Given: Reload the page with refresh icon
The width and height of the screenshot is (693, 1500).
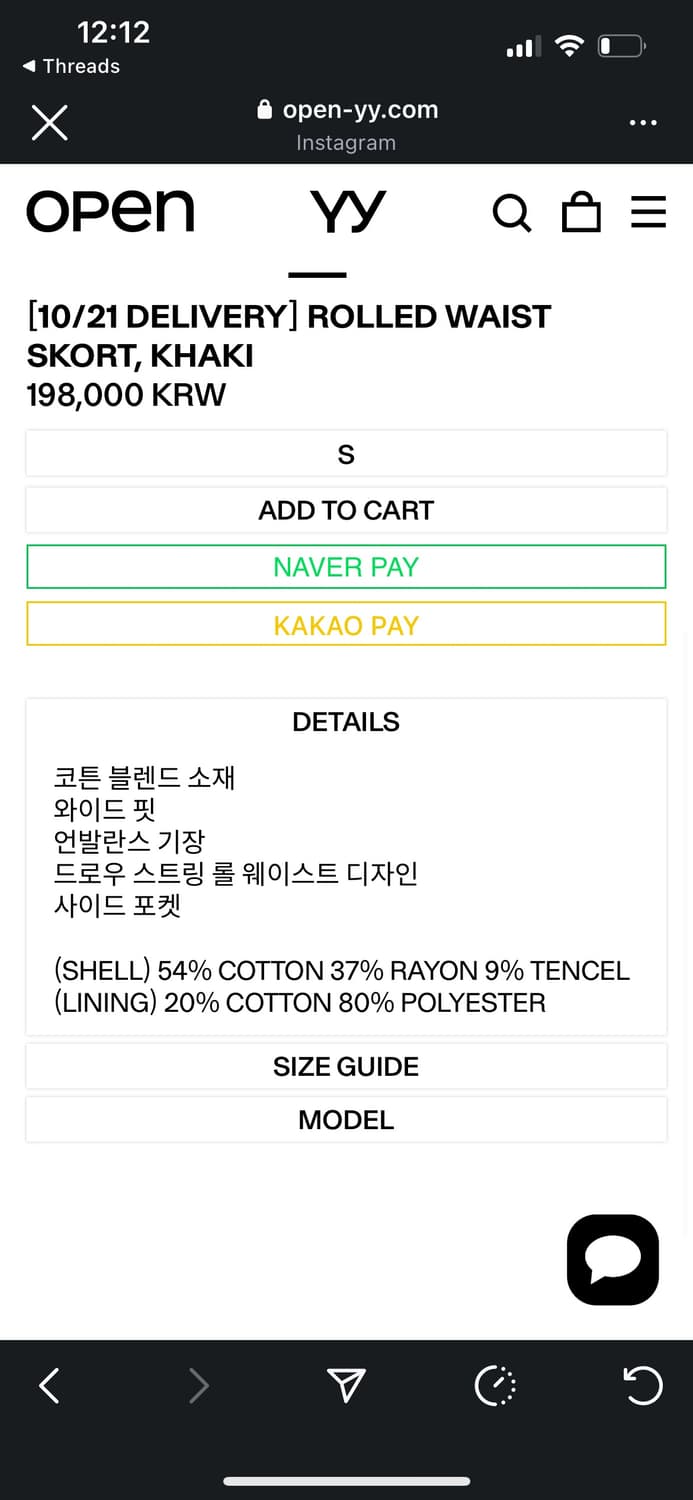Looking at the screenshot, I should pyautogui.click(x=642, y=1386).
